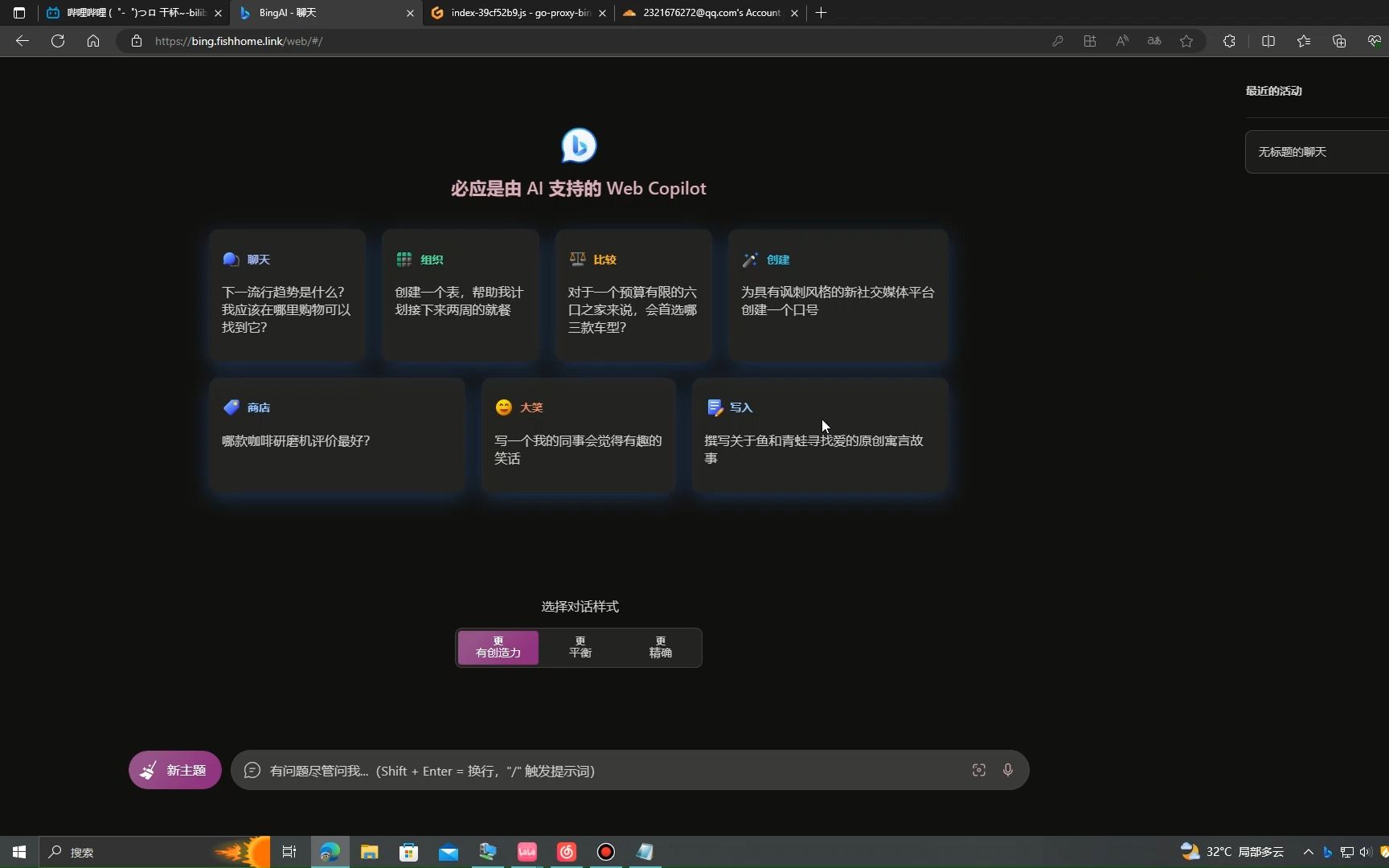
Task: Pick the 创建 slogan suggestion card
Action: [x=838, y=295]
